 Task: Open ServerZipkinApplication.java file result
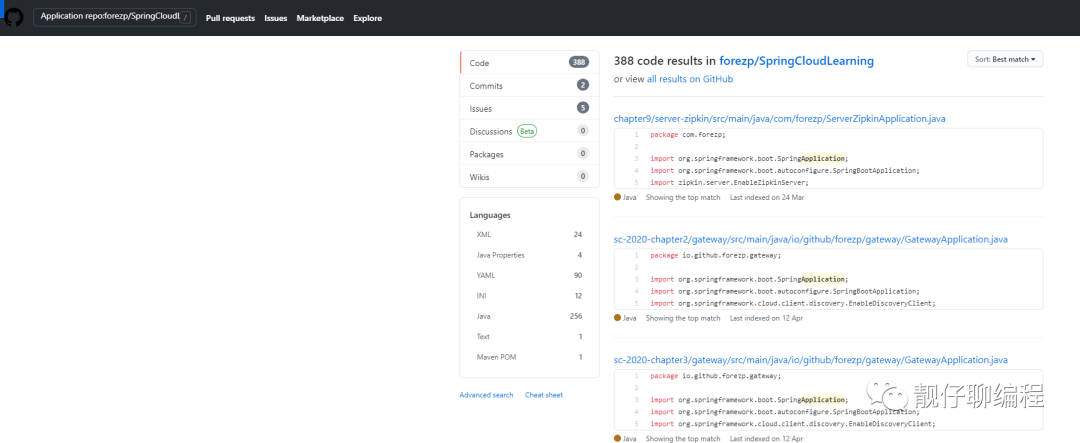coord(780,119)
